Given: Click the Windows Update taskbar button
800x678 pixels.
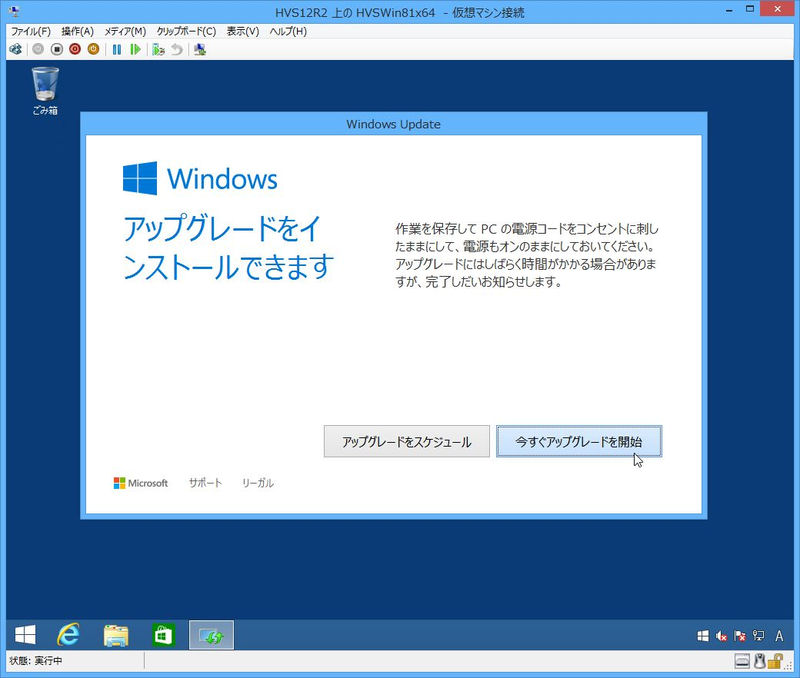Looking at the screenshot, I should tap(211, 635).
